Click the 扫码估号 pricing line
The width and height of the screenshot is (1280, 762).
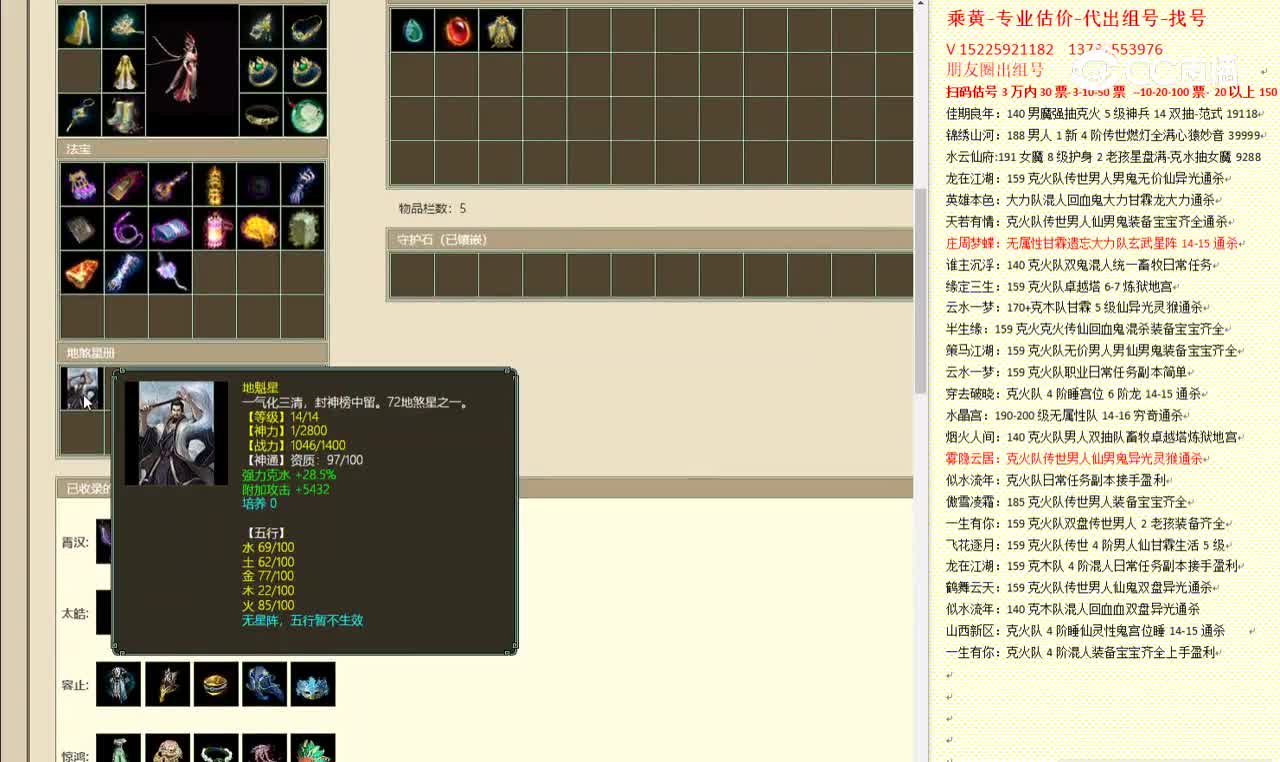[x=1112, y=92]
